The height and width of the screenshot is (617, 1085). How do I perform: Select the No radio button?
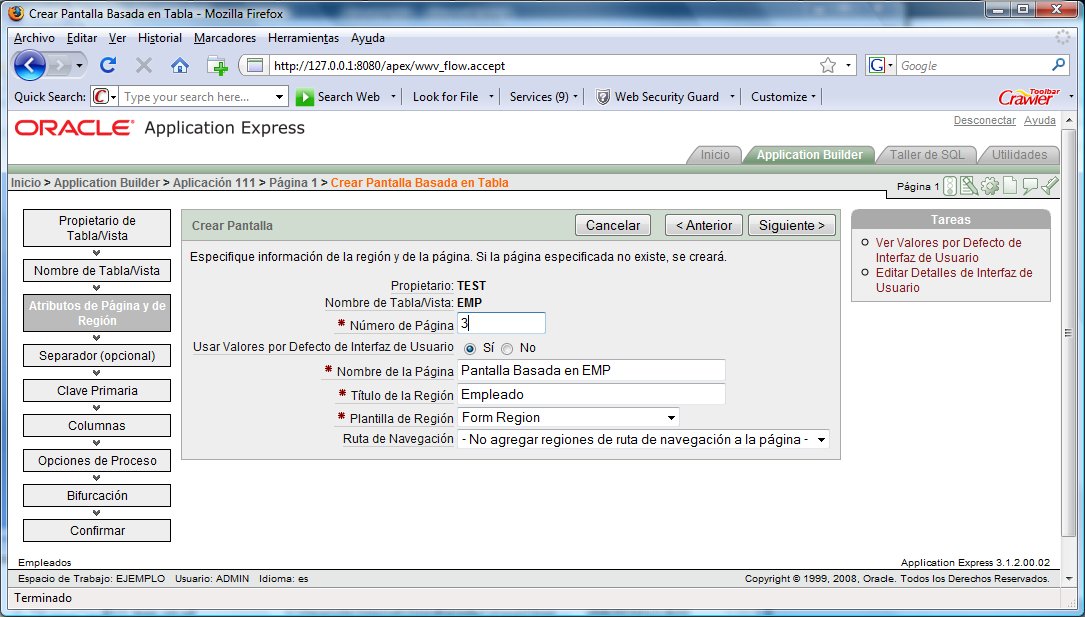click(x=507, y=349)
